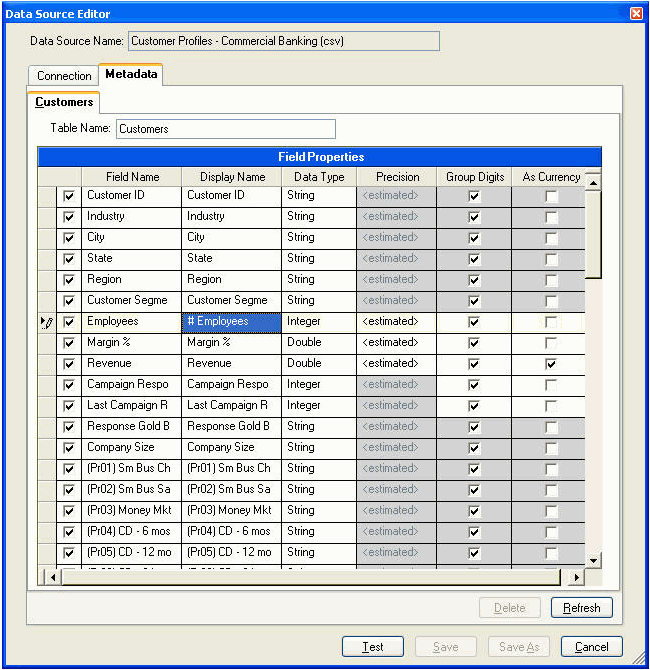Click Cancel to discard changes
The image size is (650, 670).
(592, 647)
